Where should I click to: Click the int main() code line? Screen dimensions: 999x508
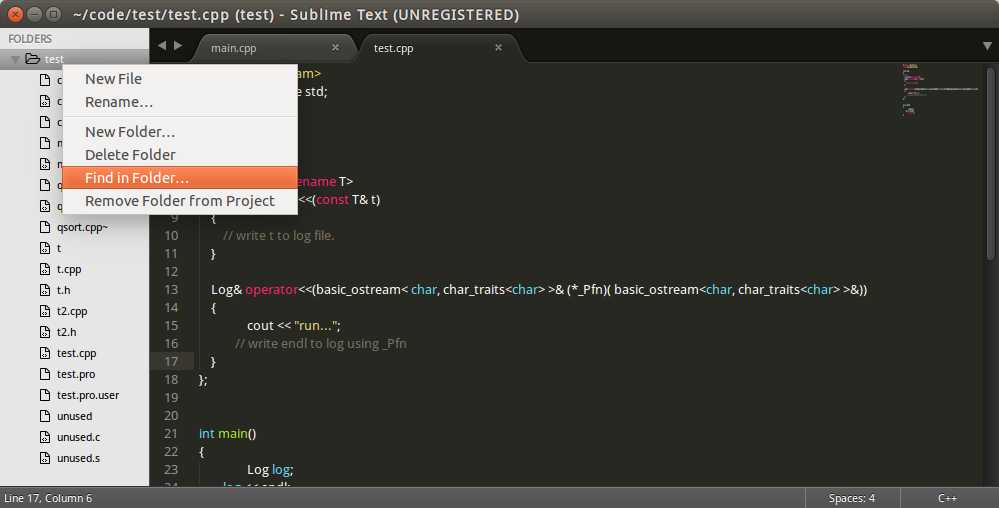tap(227, 433)
